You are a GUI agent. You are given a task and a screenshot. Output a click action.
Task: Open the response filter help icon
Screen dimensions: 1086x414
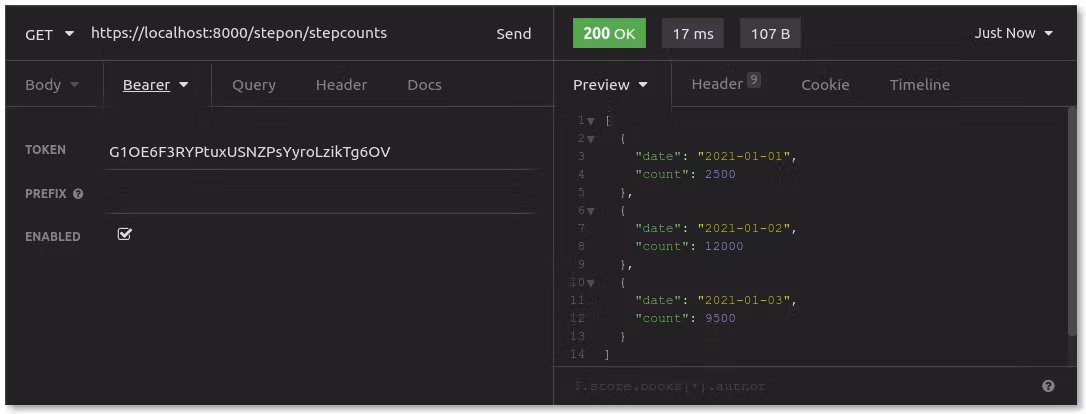[x=1048, y=386]
